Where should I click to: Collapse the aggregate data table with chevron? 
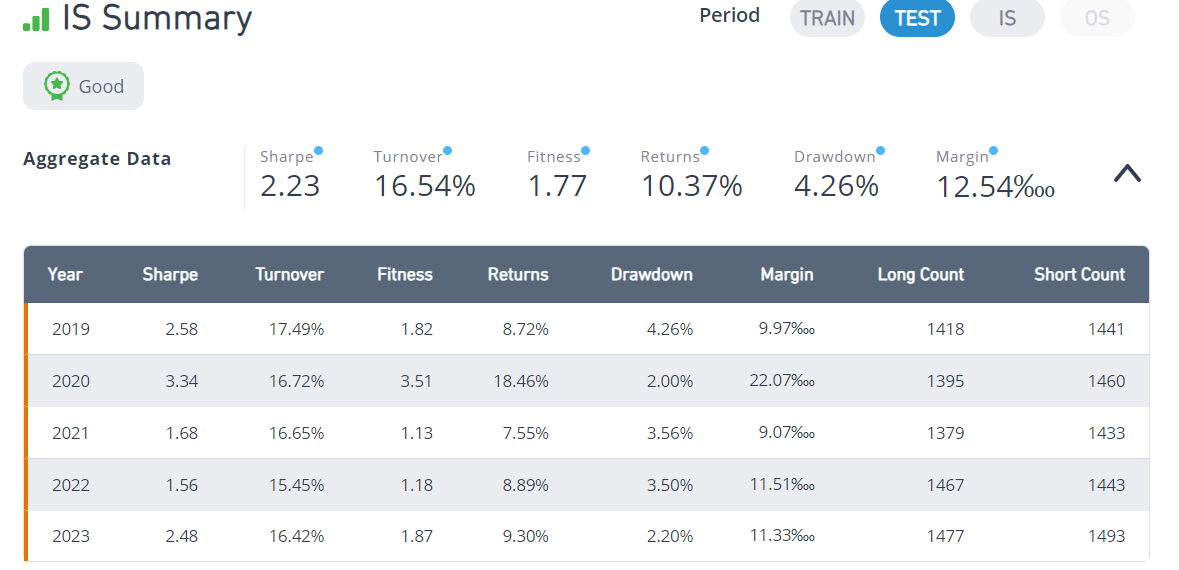(1127, 174)
